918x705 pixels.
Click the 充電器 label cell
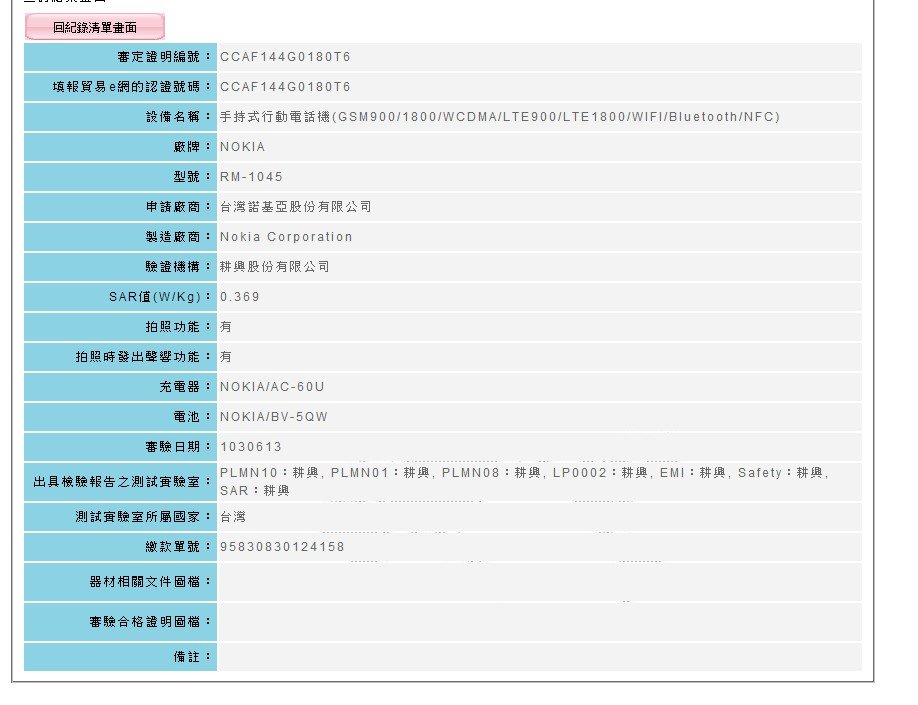(120, 386)
